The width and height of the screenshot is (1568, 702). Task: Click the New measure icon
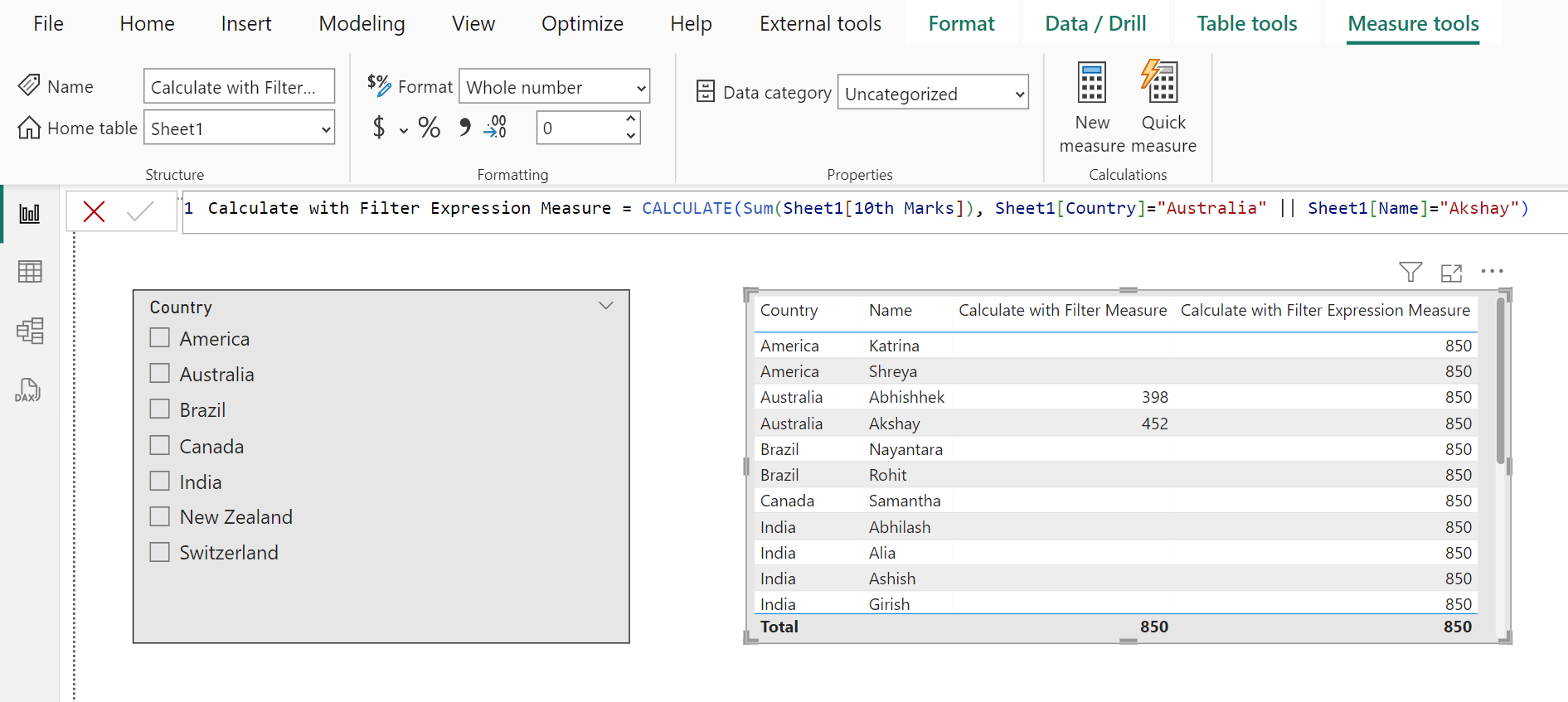point(1091,84)
